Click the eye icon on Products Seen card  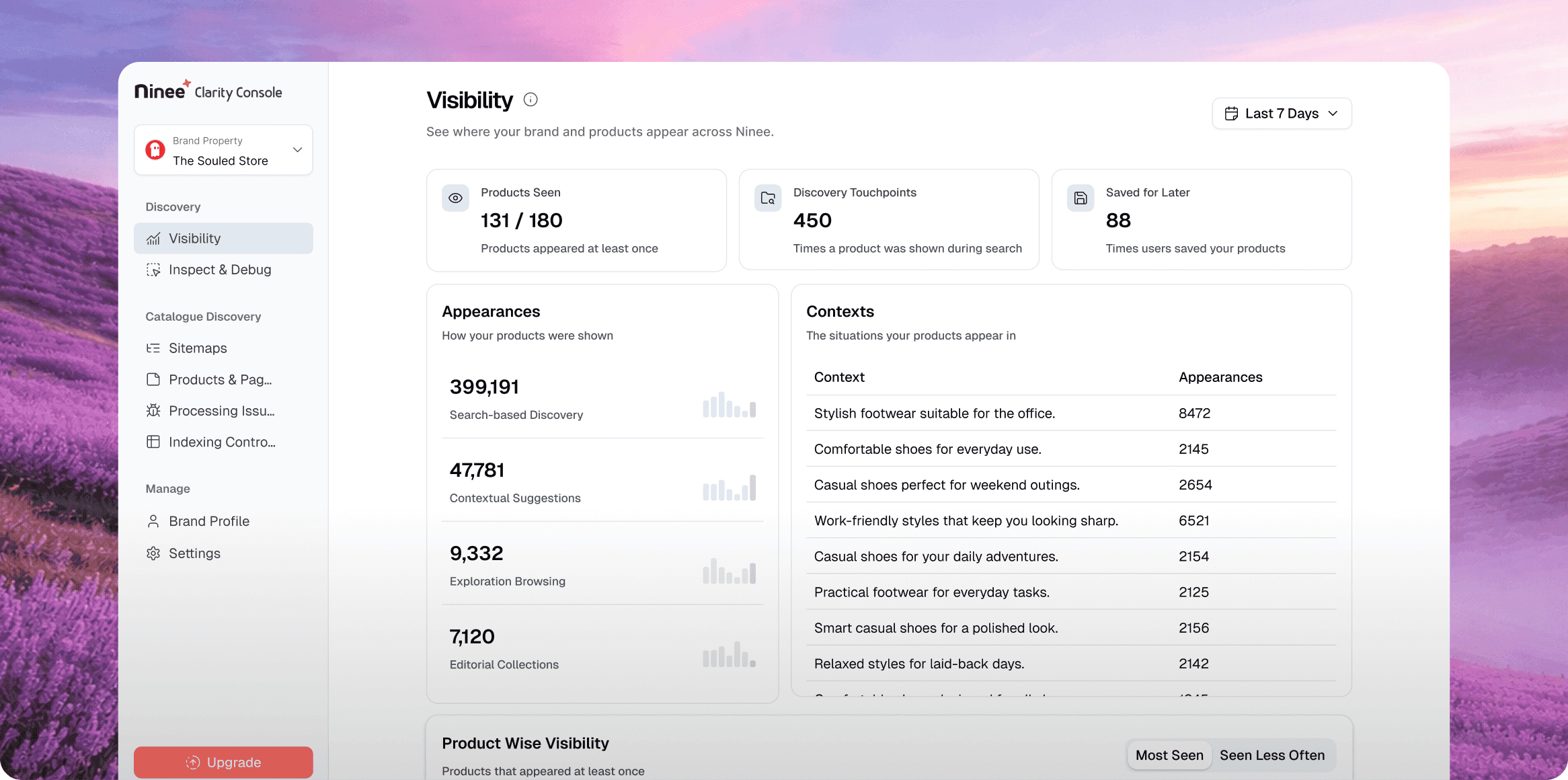(455, 198)
